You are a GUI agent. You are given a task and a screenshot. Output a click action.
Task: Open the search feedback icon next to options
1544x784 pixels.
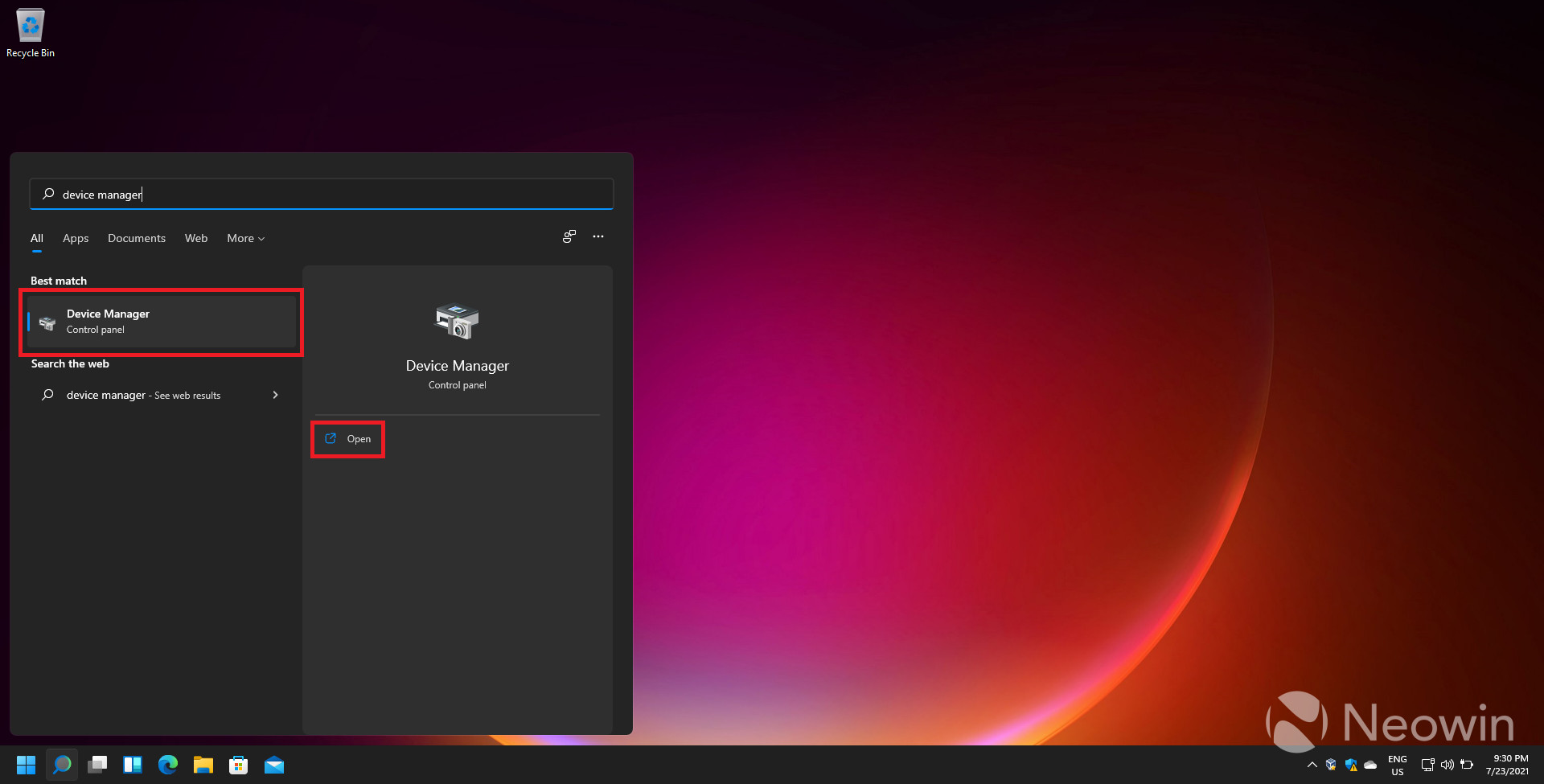(569, 236)
